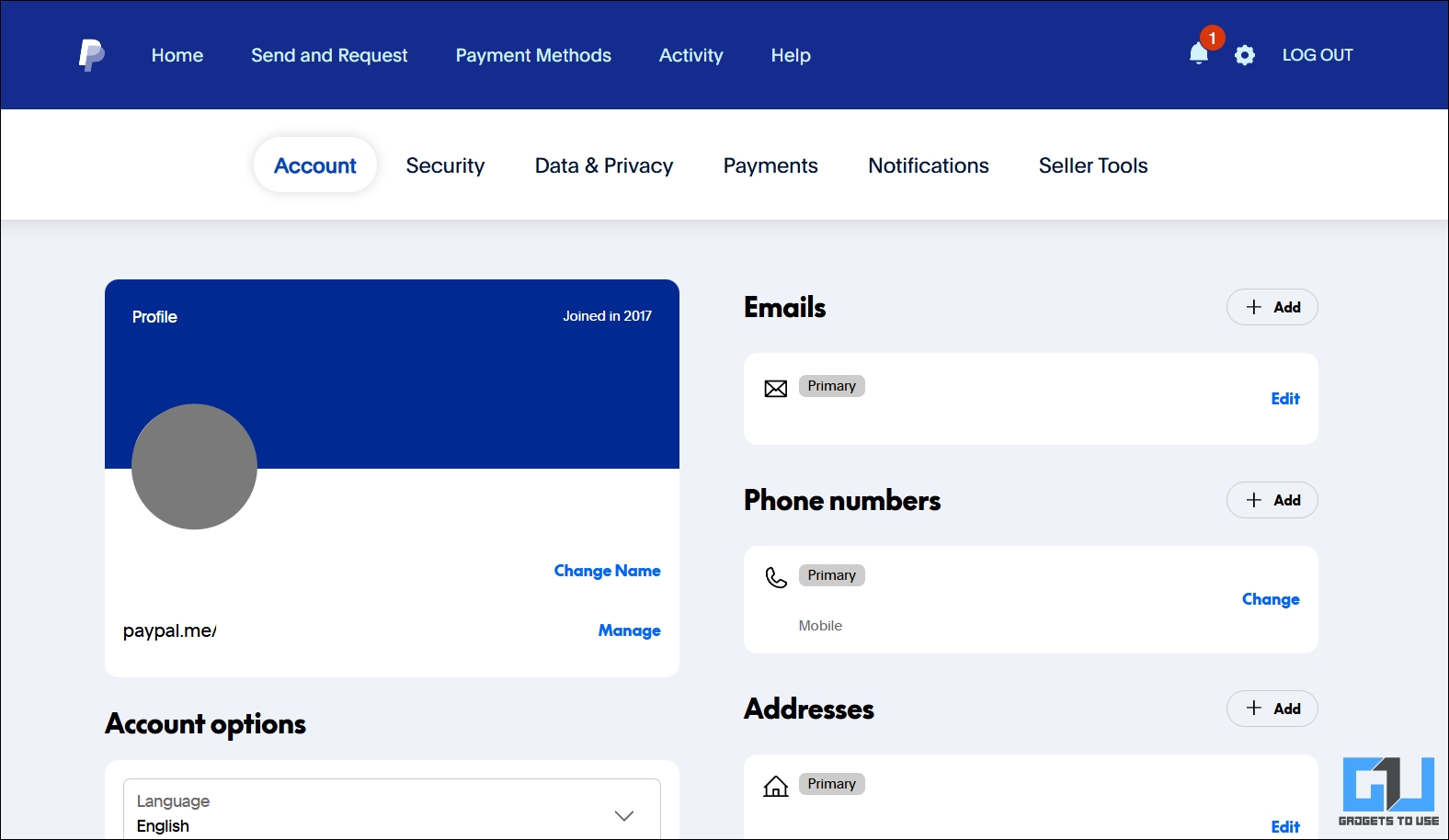Switch to the Notifications tab
The height and width of the screenshot is (840, 1449).
pyautogui.click(x=929, y=165)
